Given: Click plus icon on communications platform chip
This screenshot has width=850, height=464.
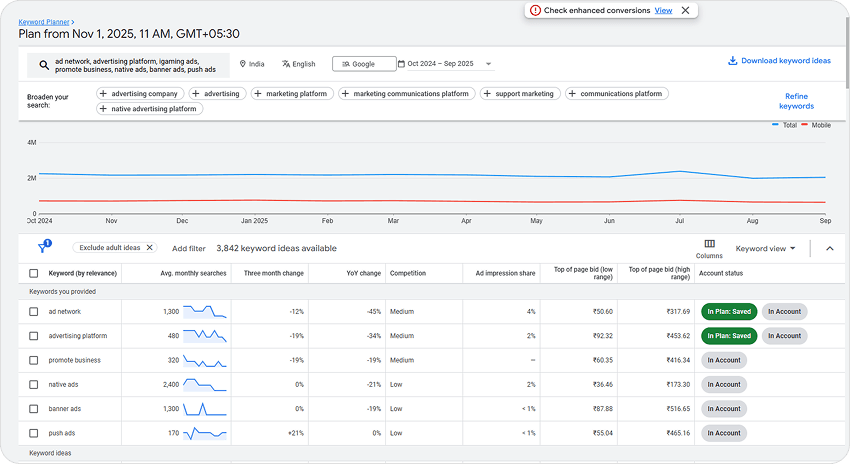Looking at the screenshot, I should tap(572, 94).
